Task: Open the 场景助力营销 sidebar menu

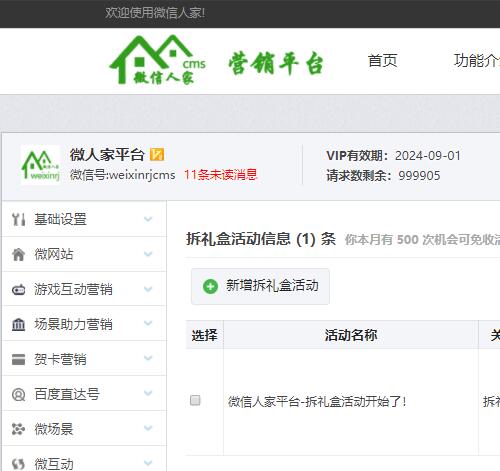Action: (x=84, y=324)
